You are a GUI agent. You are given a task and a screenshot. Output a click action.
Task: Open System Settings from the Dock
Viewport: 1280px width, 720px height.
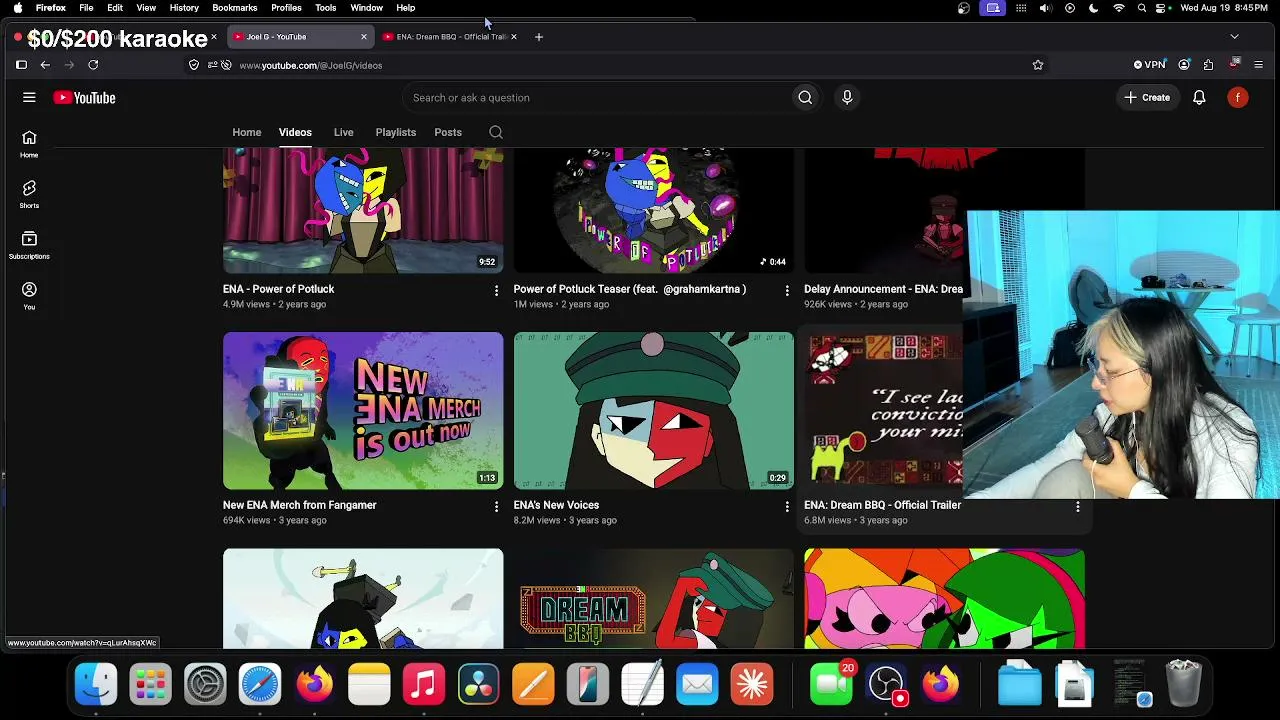205,684
